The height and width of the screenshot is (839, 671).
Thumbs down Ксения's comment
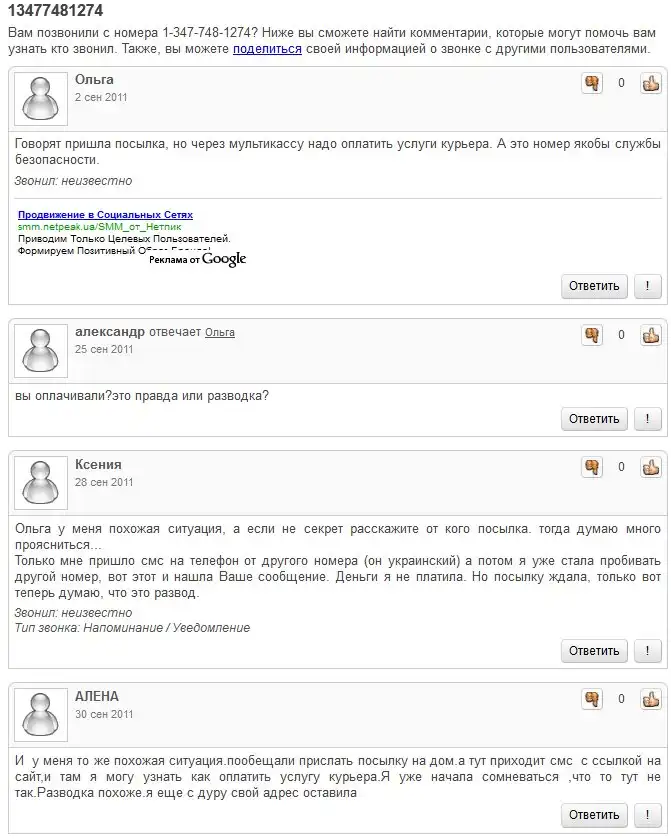592,467
